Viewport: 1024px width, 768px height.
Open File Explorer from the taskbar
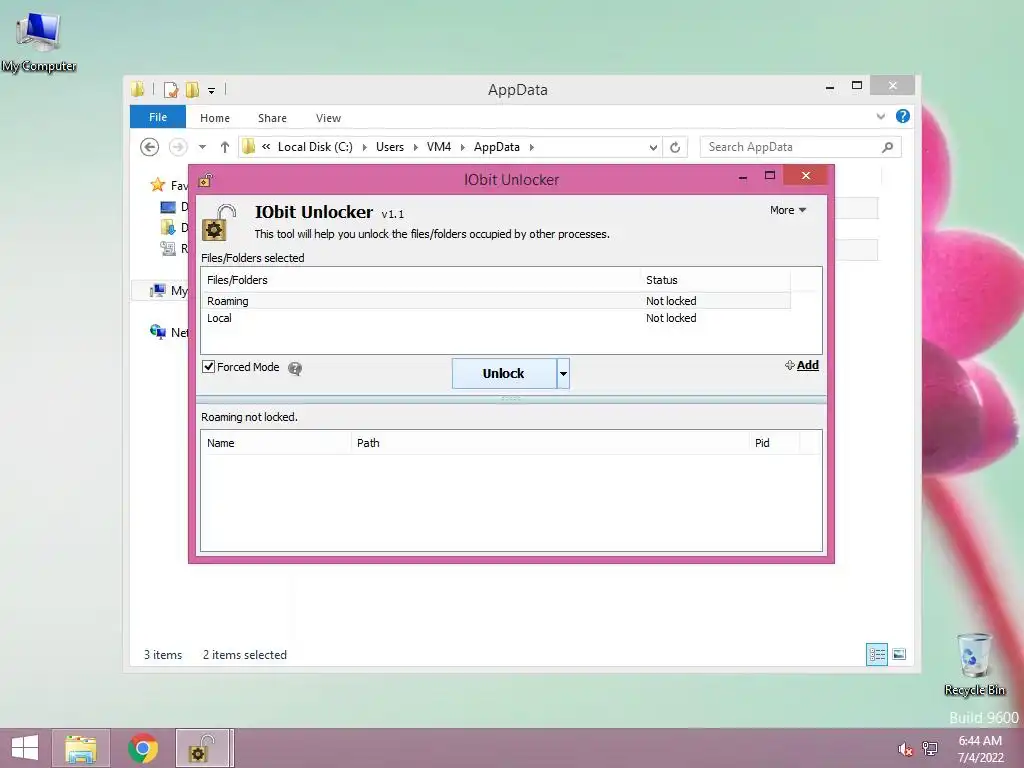(x=81, y=748)
